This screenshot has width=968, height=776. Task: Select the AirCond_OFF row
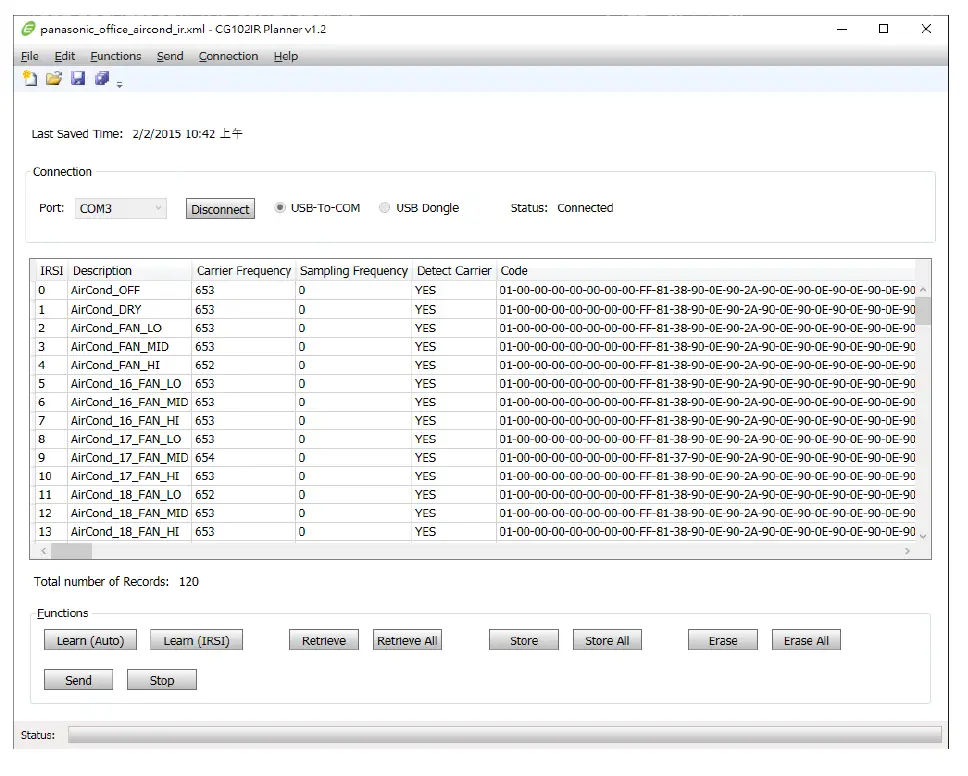[475, 290]
